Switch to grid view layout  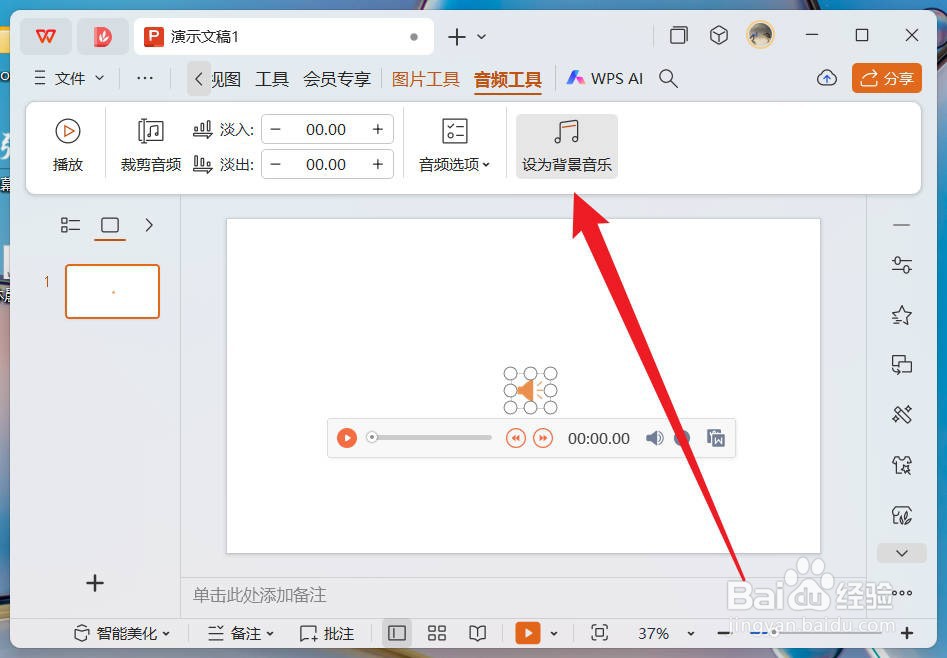coord(436,633)
